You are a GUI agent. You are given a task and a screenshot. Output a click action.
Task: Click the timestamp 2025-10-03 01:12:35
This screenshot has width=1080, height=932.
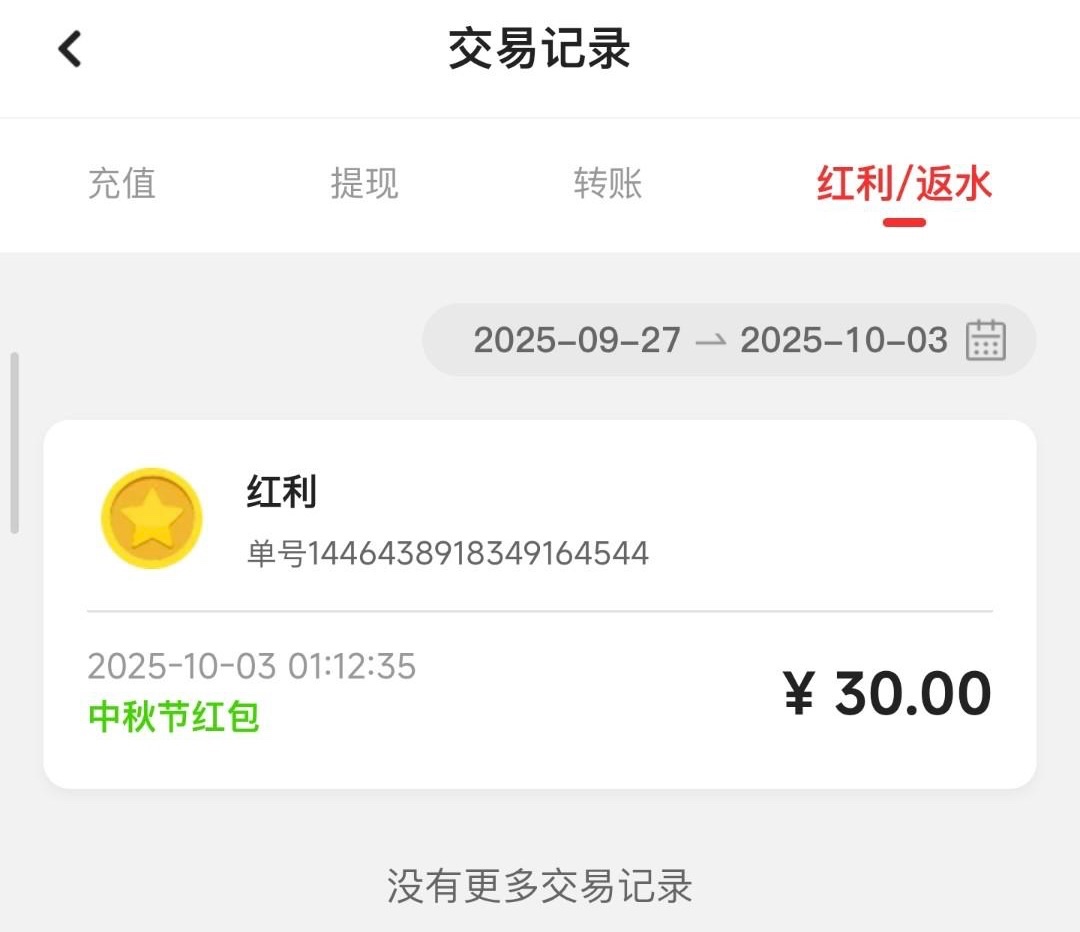251,666
